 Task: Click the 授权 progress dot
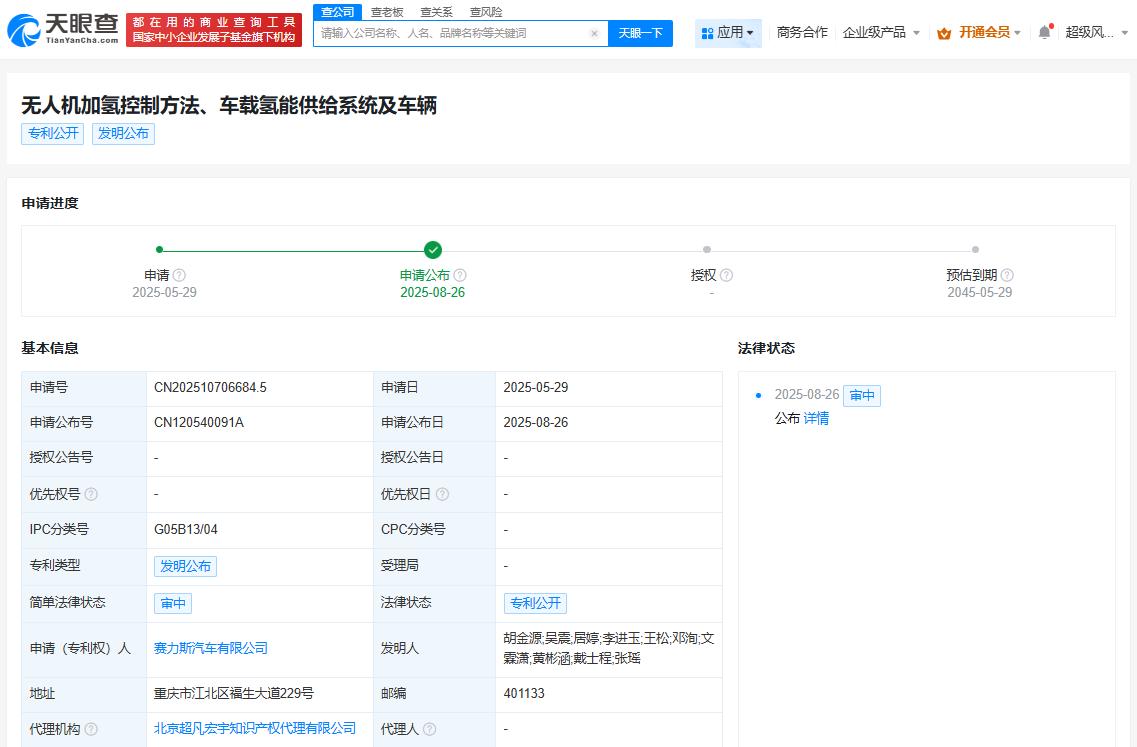tap(707, 249)
